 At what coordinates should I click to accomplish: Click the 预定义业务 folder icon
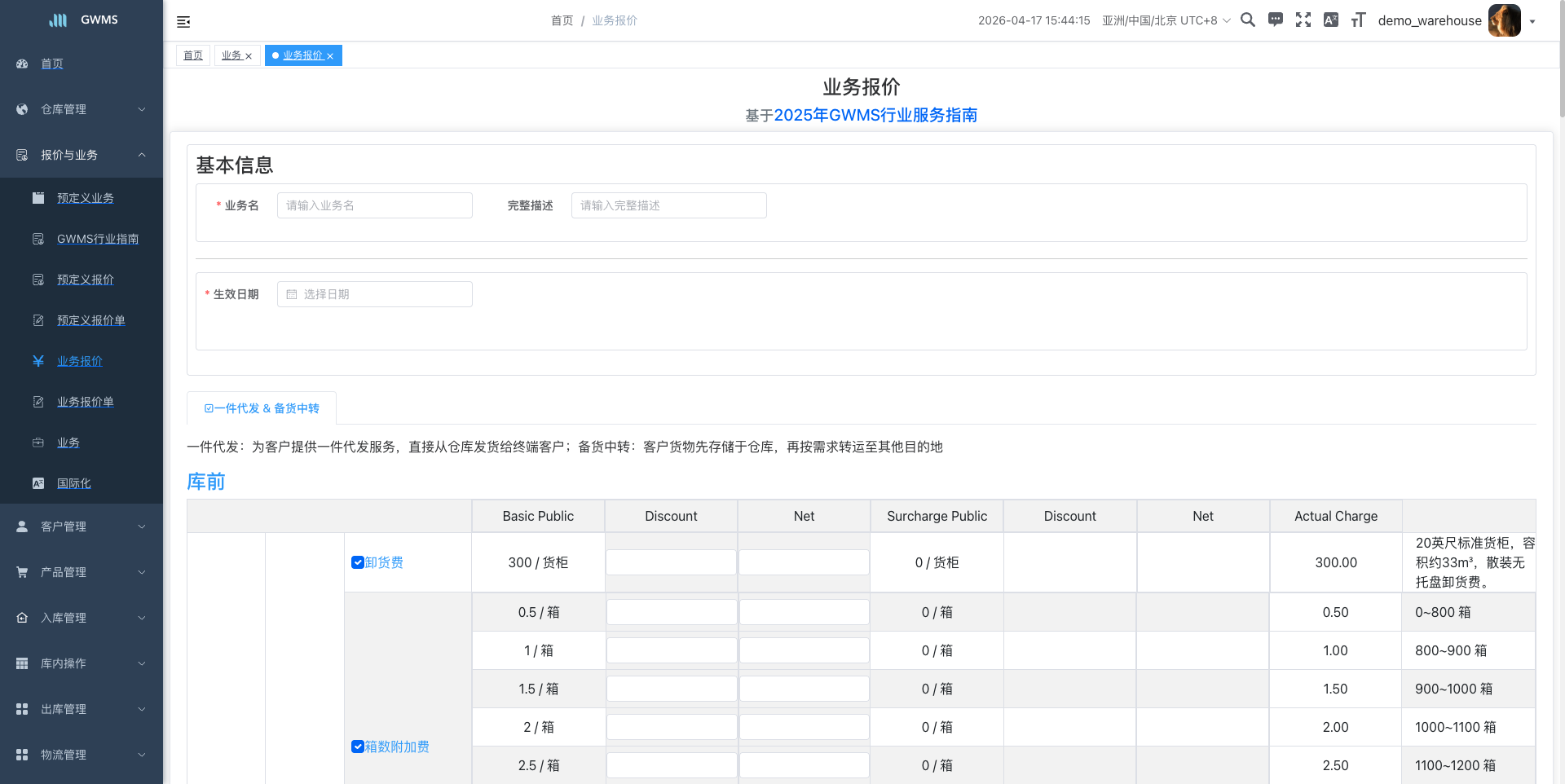click(x=38, y=198)
